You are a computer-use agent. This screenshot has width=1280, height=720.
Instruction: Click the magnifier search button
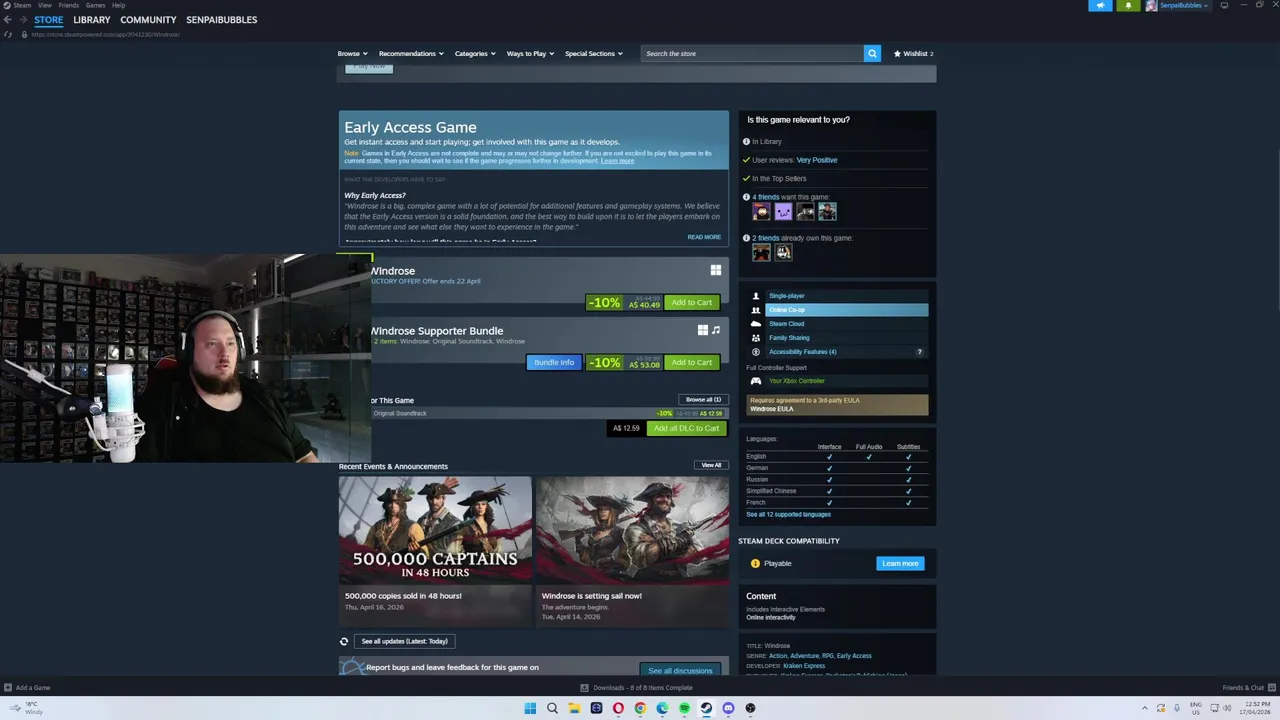point(872,53)
